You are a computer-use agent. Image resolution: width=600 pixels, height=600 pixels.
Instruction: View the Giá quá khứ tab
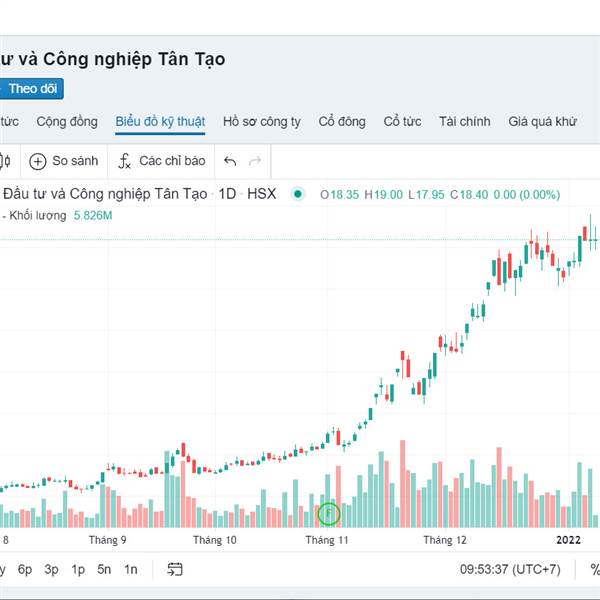click(x=542, y=122)
